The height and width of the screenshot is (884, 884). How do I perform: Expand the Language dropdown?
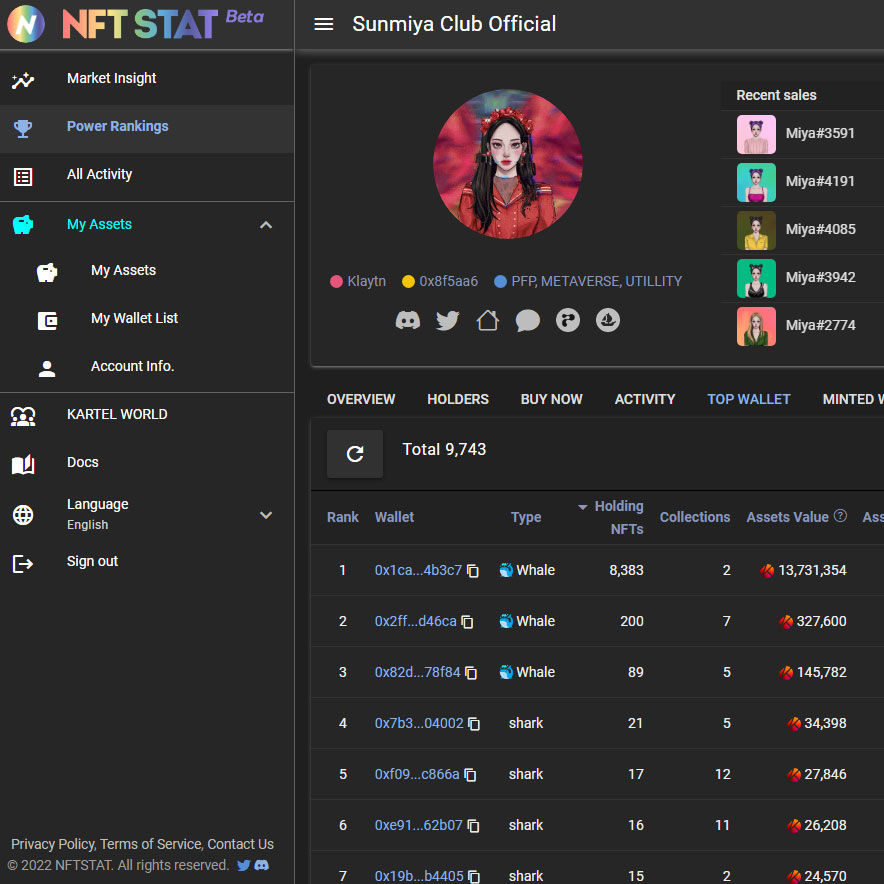pyautogui.click(x=266, y=515)
